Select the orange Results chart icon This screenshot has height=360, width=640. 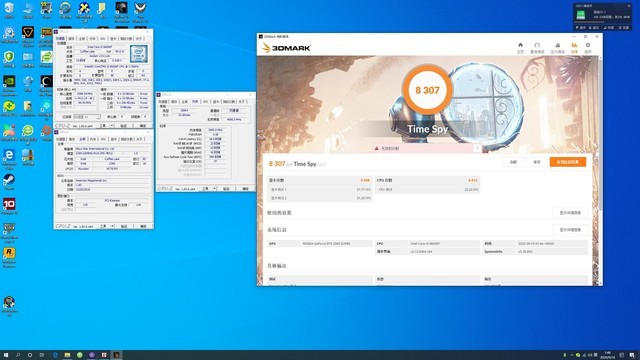click(574, 48)
